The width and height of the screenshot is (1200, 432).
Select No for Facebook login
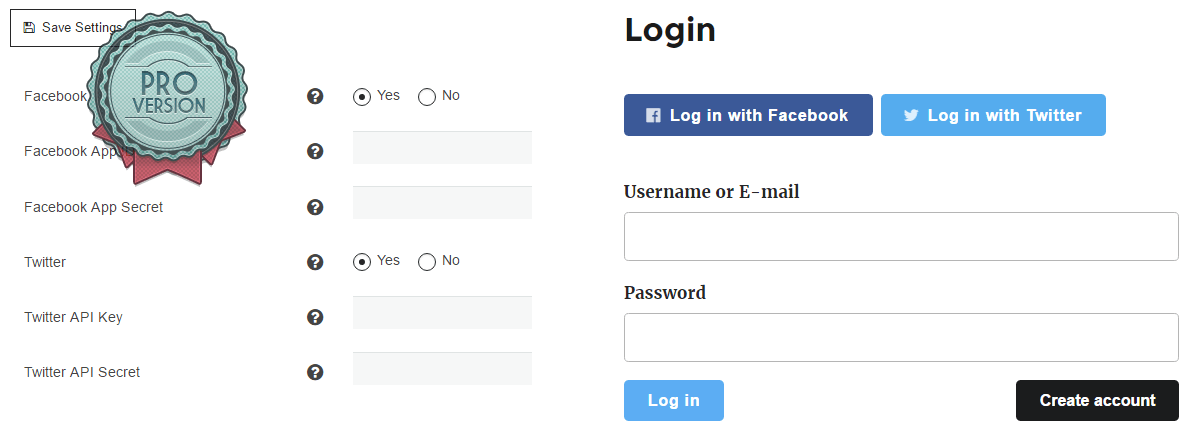427,97
